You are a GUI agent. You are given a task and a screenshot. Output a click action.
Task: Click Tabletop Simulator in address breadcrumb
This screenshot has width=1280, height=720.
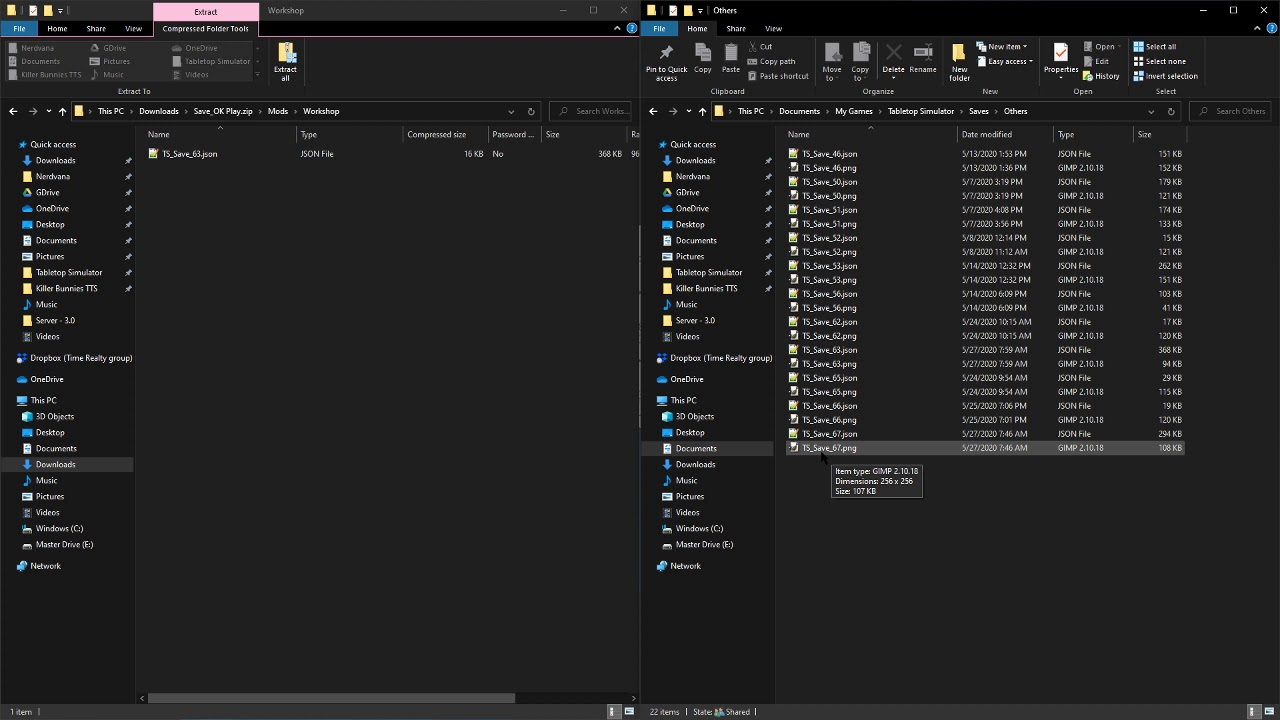[x=921, y=111]
